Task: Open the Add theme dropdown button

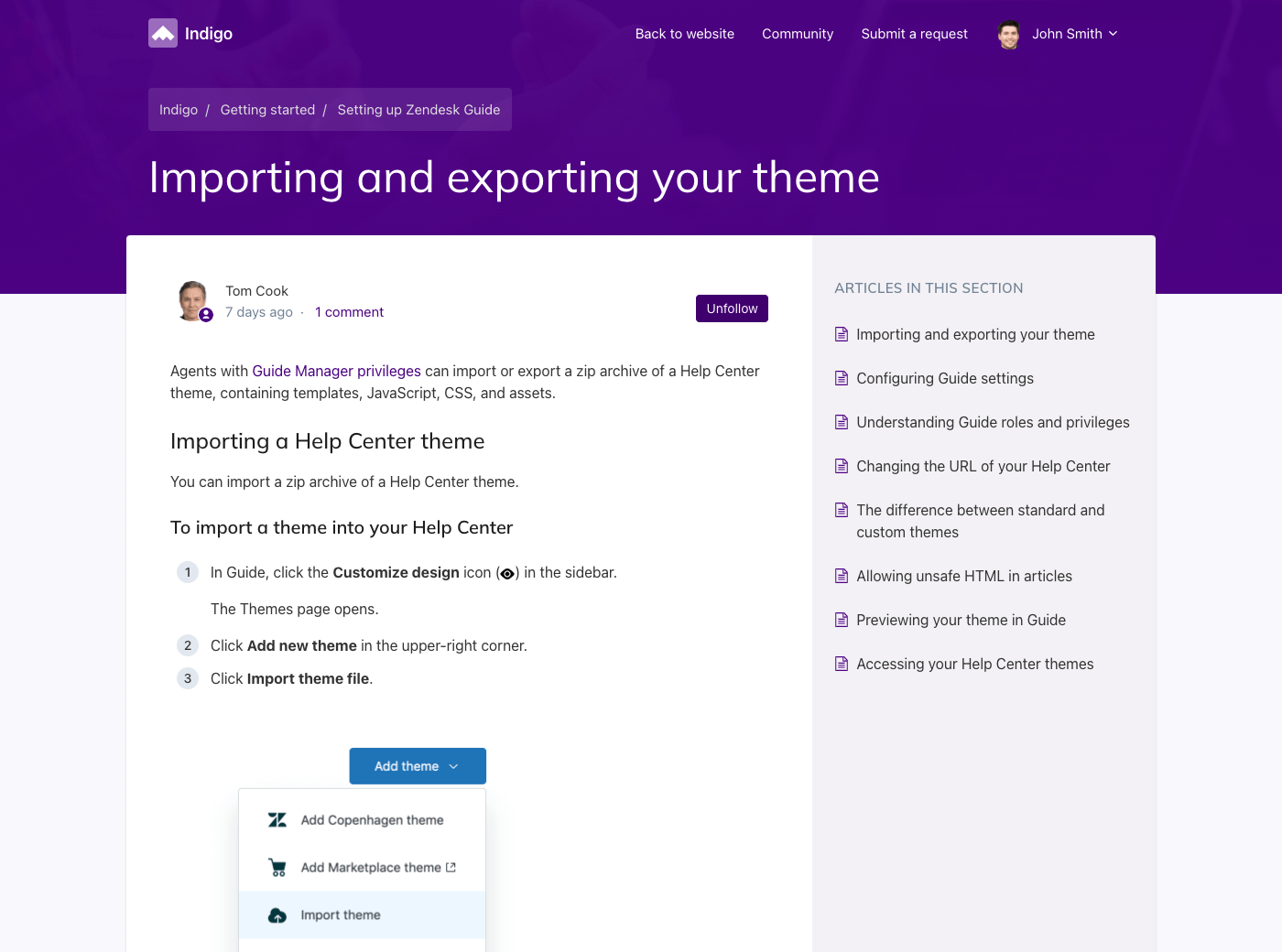Action: [418, 766]
